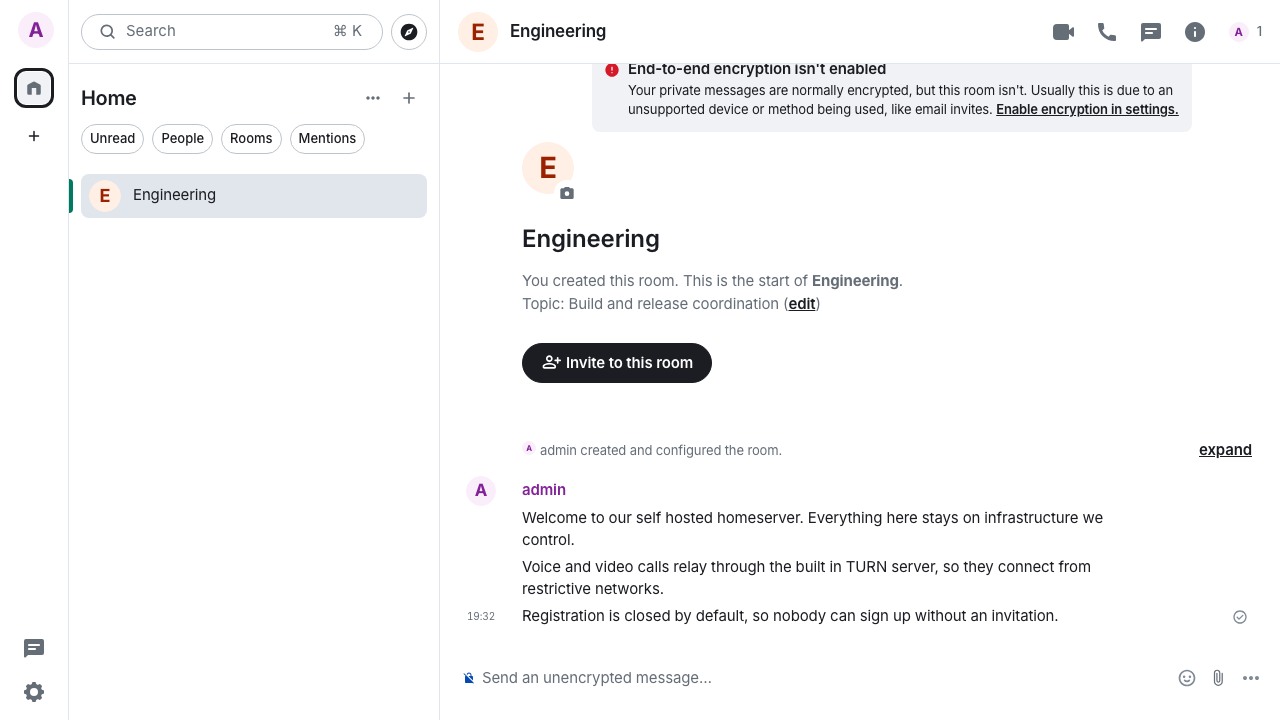Image resolution: width=1280 pixels, height=720 pixels.
Task: Open the Explore rooms compass icon
Action: point(409,32)
